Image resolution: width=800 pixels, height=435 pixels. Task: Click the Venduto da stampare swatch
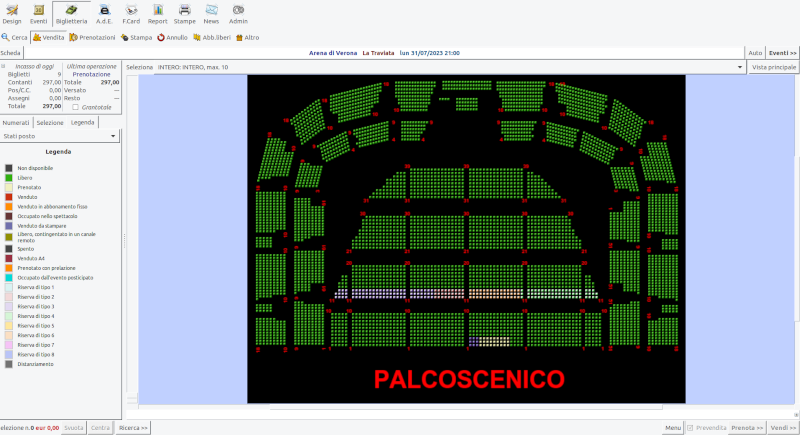tap(9, 226)
